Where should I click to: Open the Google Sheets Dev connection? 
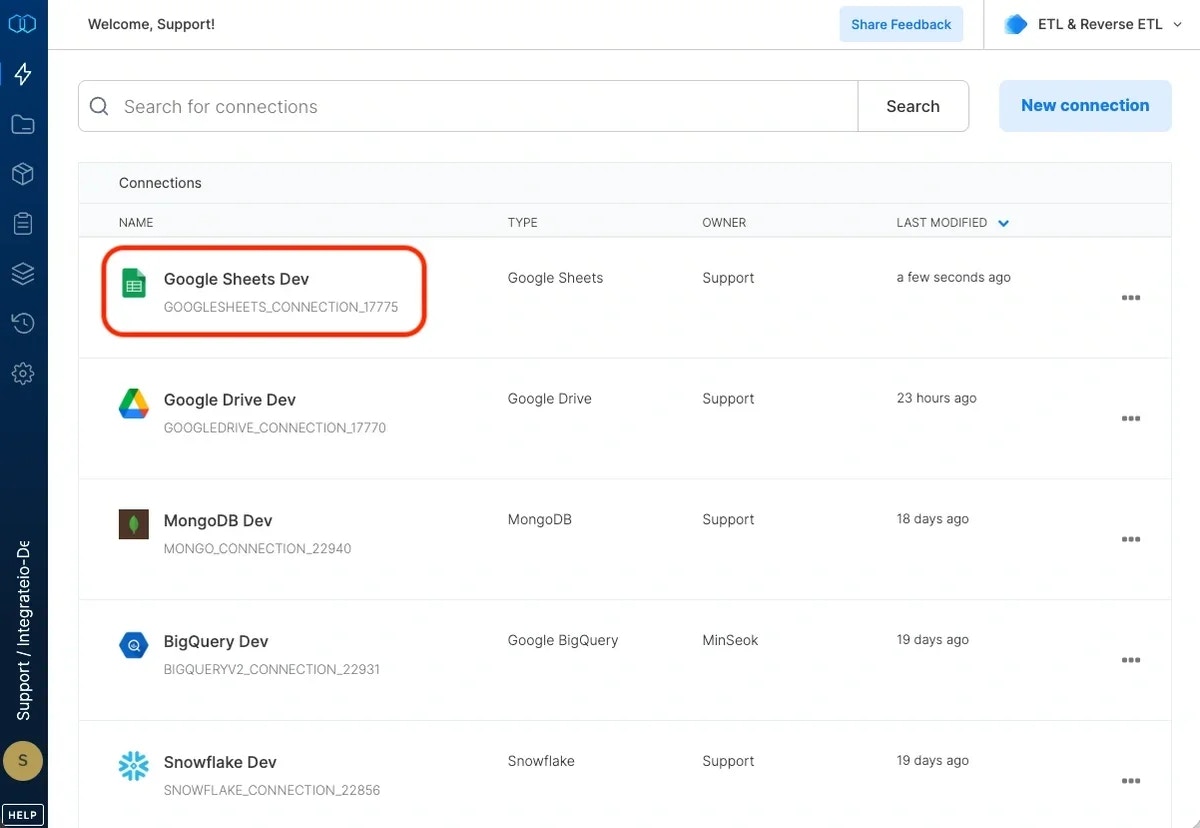click(236, 279)
